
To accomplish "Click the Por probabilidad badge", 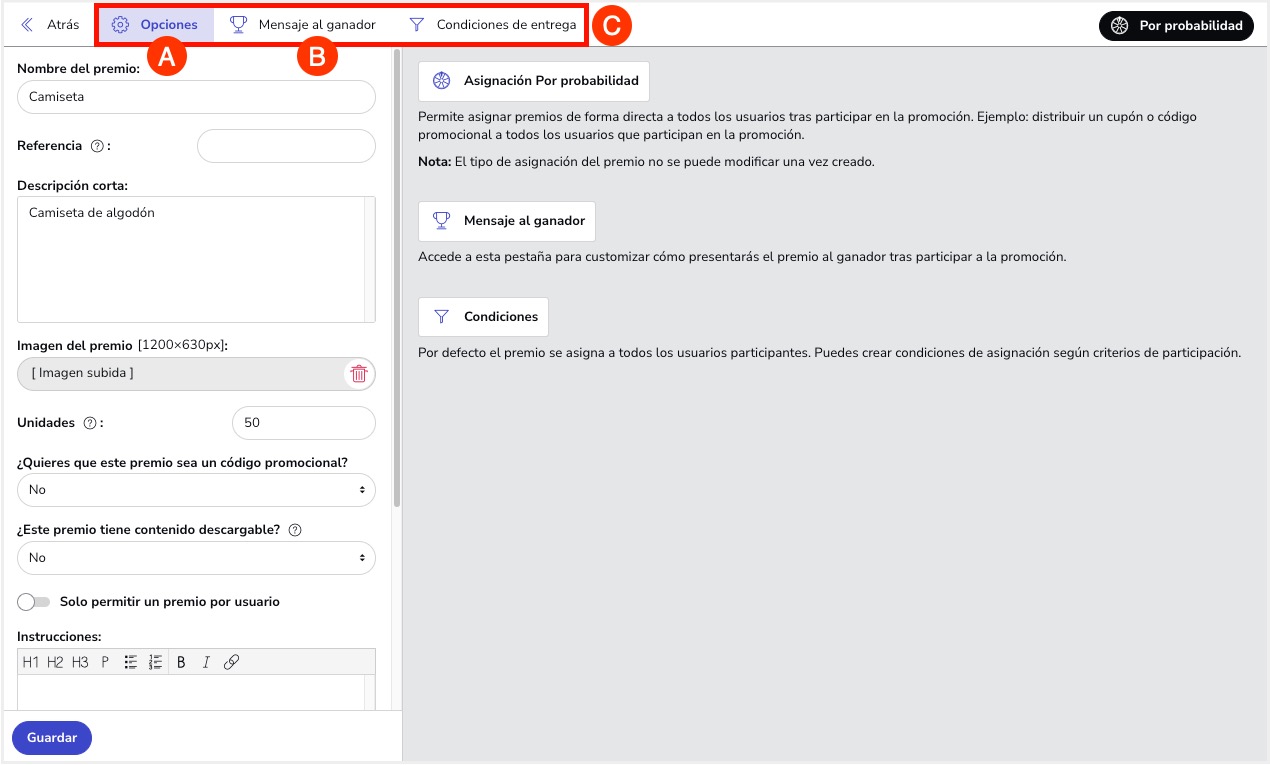I will tap(1176, 27).
